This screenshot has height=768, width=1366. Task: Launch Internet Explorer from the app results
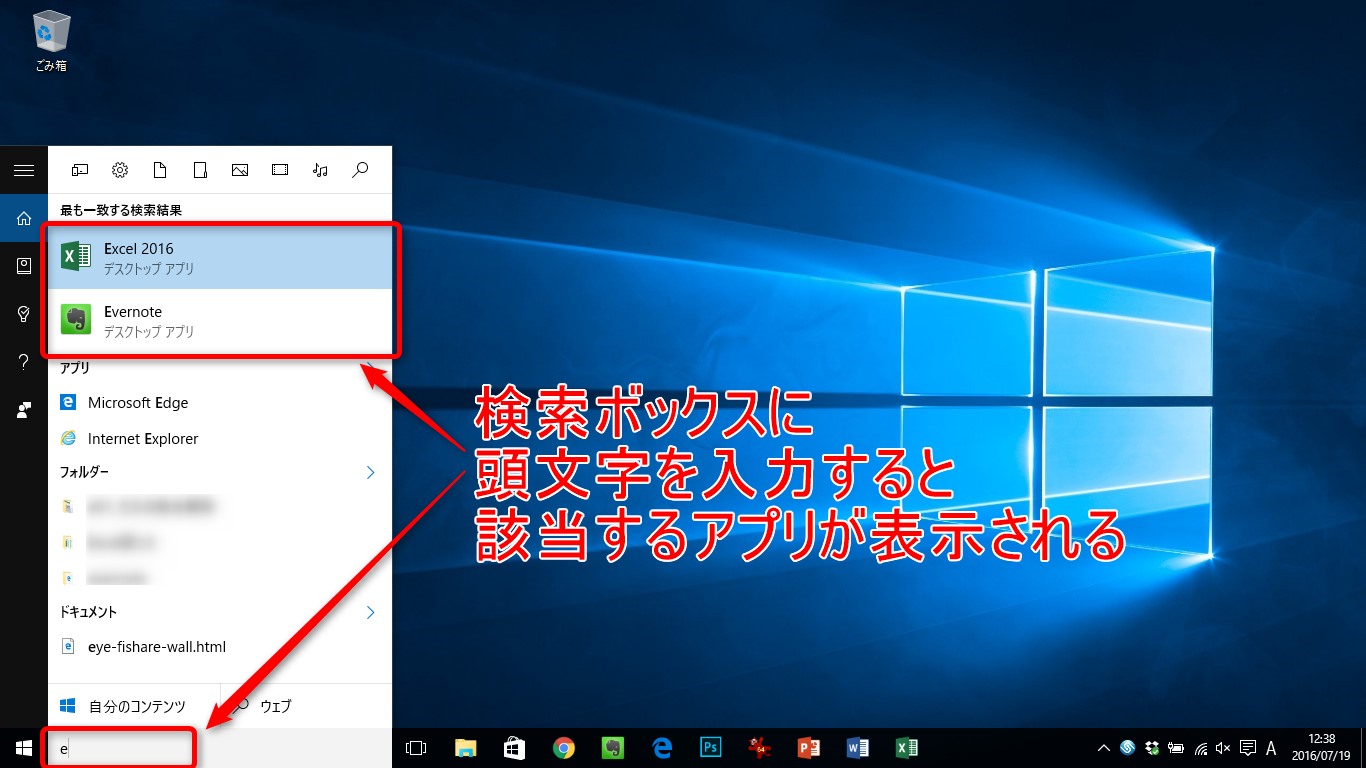point(220,439)
